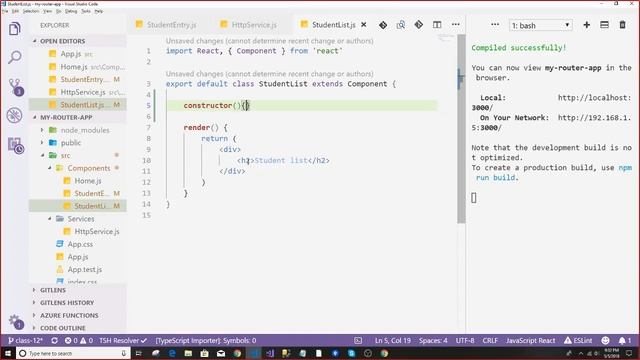
Task: Click Ln 5, Col 19 indicator
Action: (393, 340)
